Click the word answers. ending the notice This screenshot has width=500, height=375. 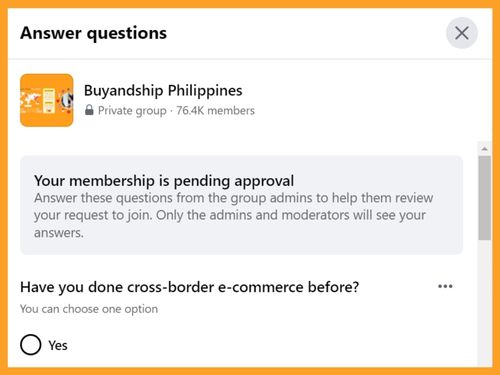click(x=59, y=233)
